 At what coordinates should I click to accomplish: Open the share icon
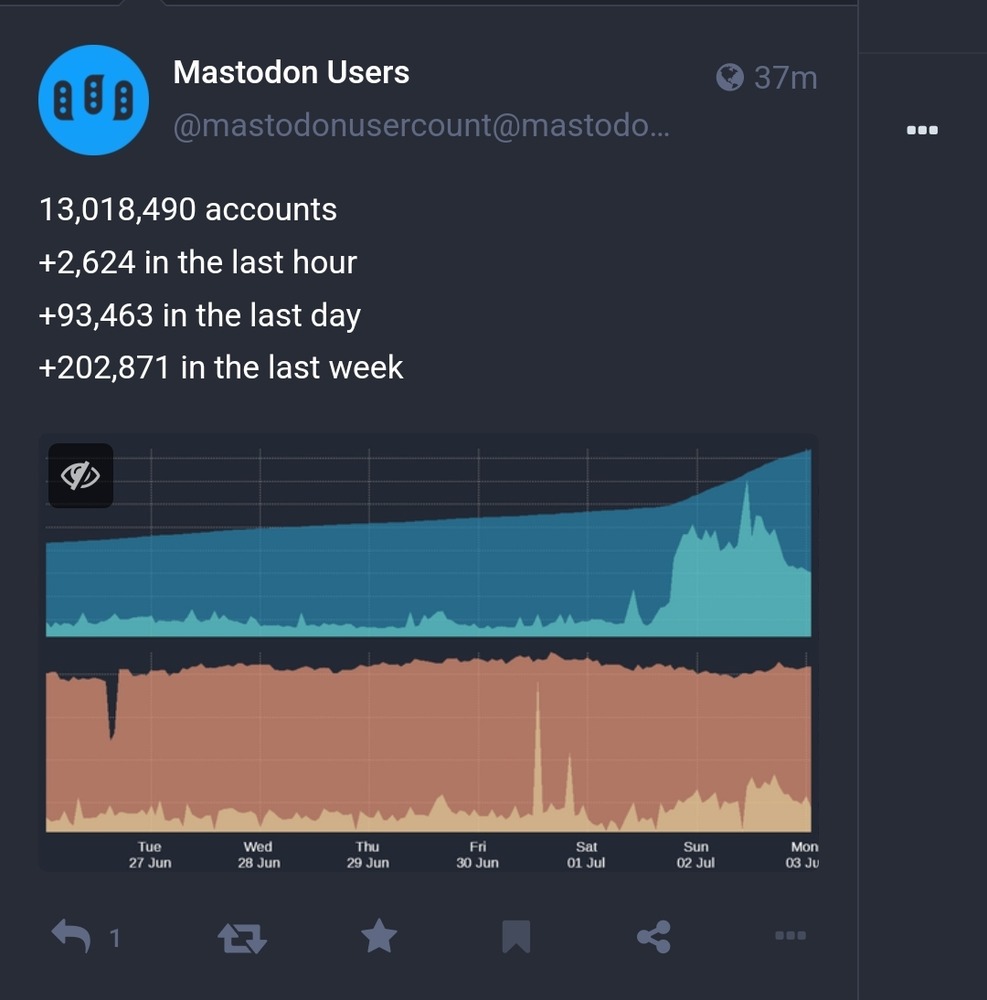(654, 936)
